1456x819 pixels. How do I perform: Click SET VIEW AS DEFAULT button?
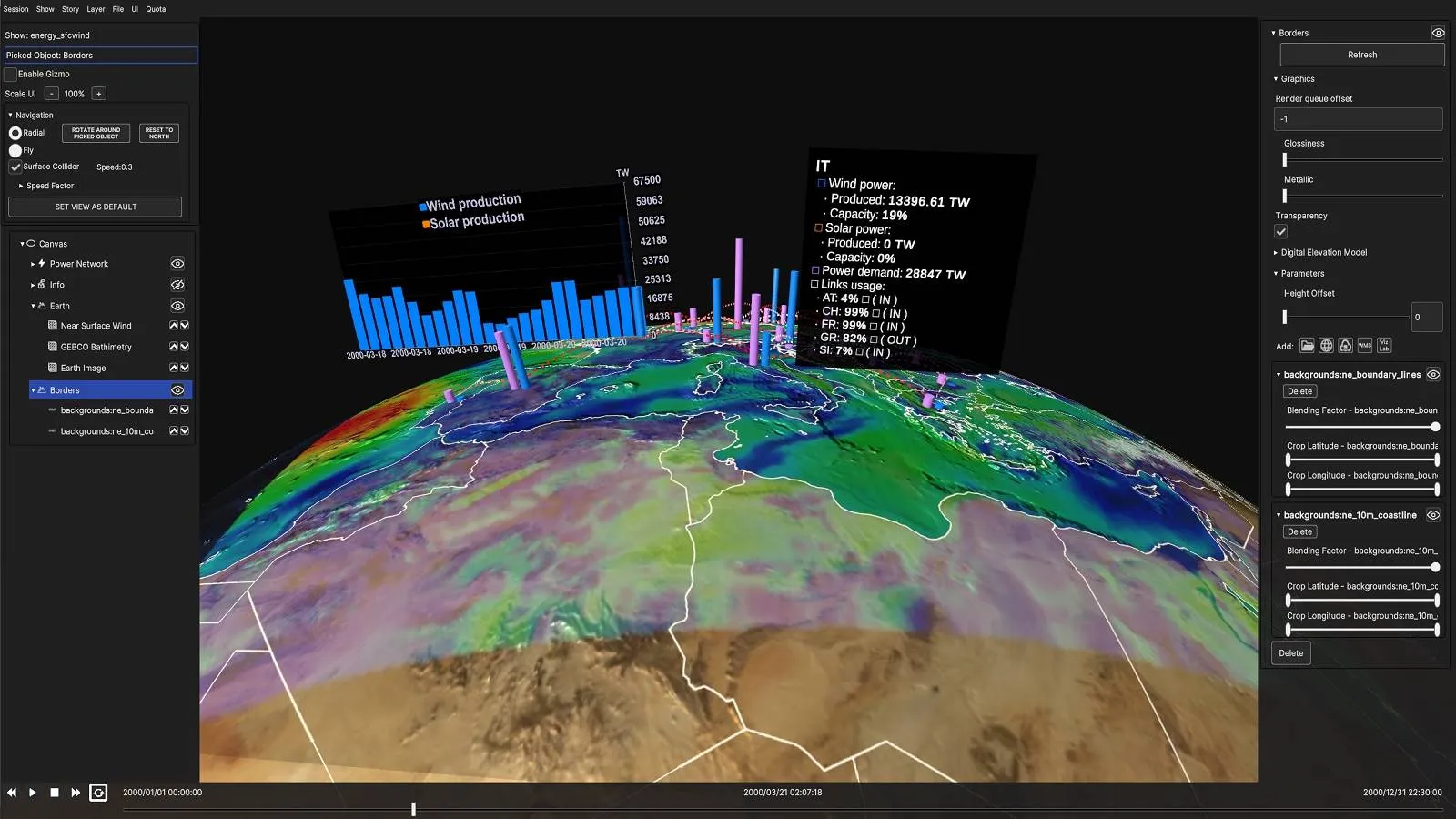(x=96, y=207)
